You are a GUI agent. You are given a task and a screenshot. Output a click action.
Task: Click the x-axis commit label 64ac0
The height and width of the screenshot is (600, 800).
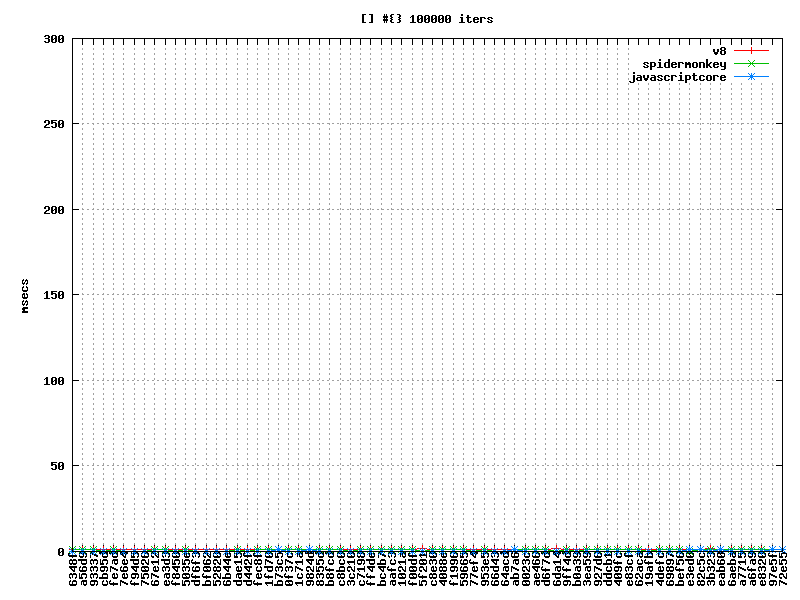tap(505, 568)
